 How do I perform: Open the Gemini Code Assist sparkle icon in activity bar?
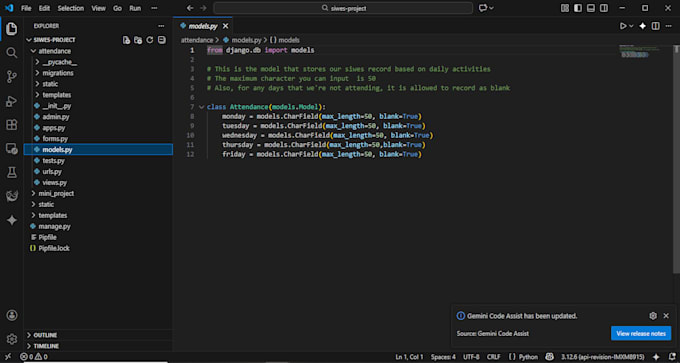tap(12, 220)
